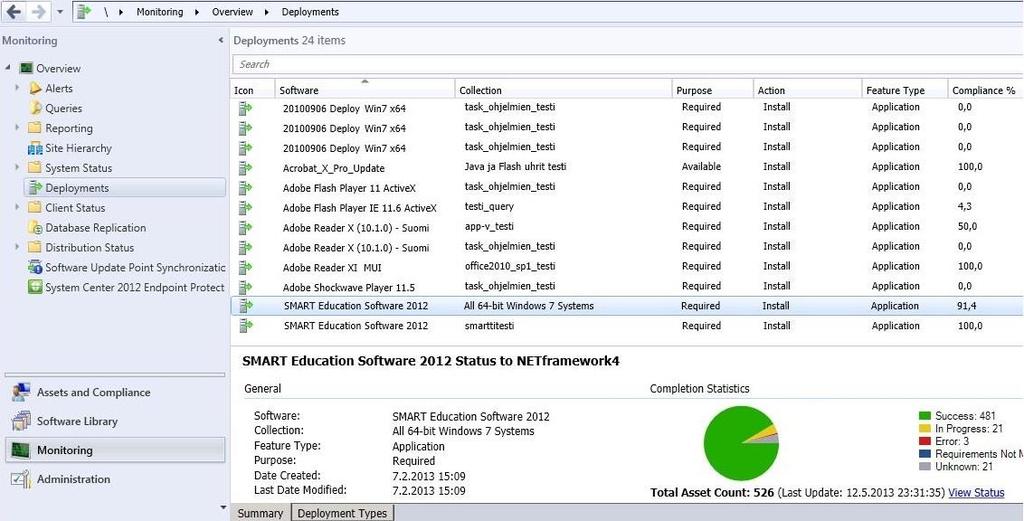Collapse the Monitoring navigation pane
Screen dimensions: 1024x521
click(x=220, y=40)
